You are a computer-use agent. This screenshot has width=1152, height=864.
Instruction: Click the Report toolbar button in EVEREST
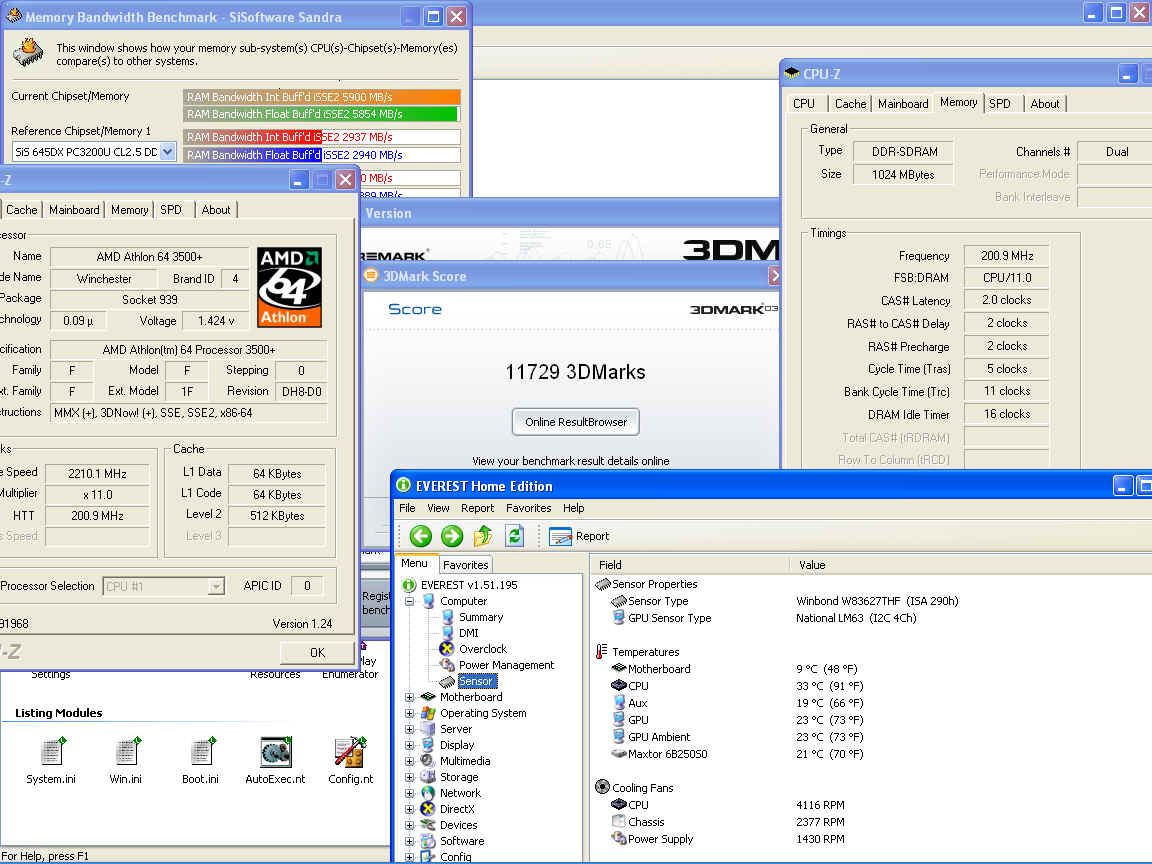(x=580, y=536)
